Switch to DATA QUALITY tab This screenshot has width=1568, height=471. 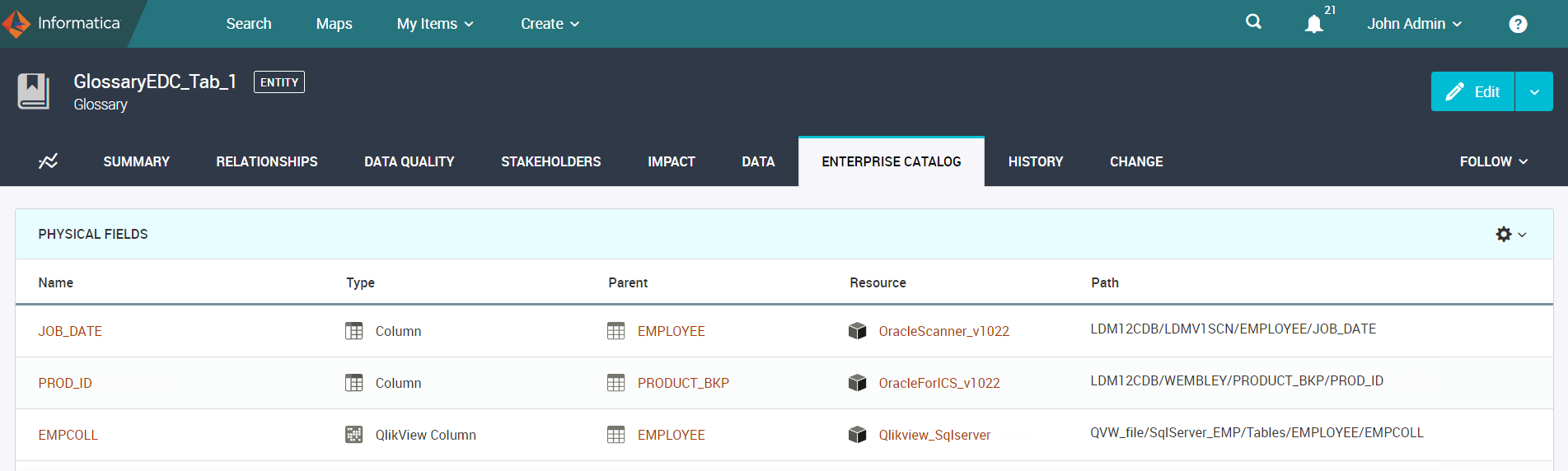410,161
